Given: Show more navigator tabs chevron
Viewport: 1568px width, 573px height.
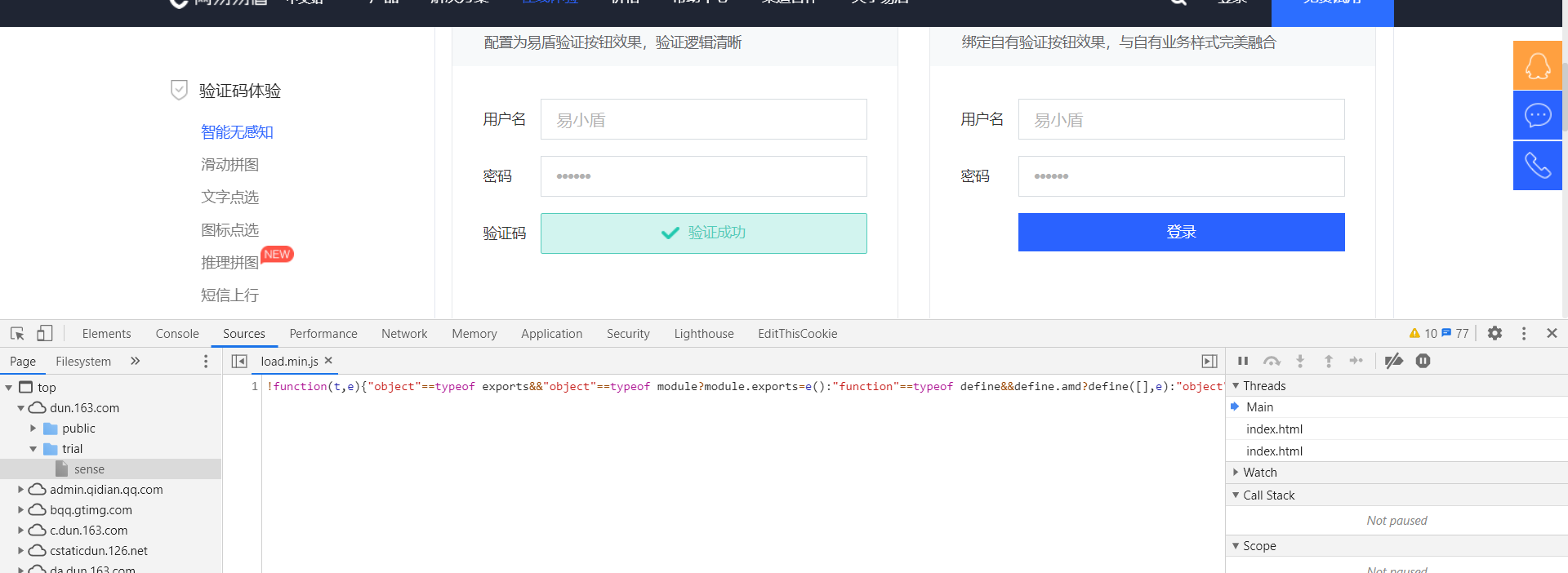Looking at the screenshot, I should [136, 361].
